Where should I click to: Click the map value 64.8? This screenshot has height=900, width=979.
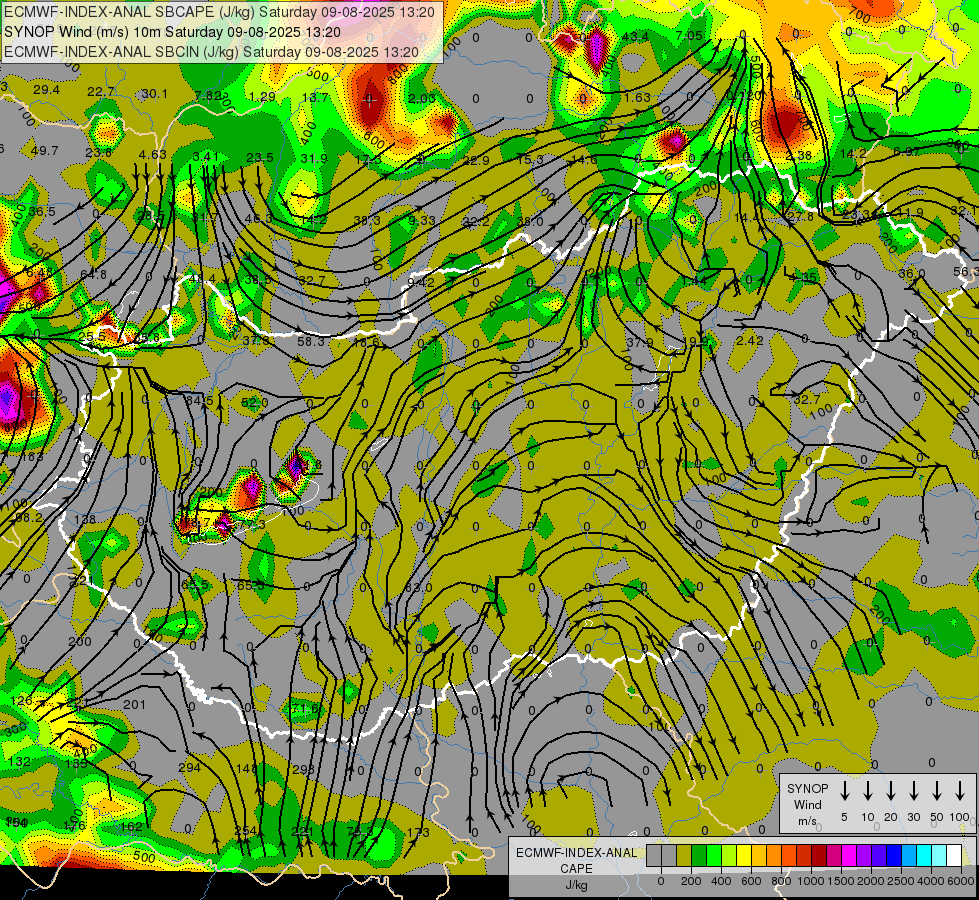pyautogui.click(x=93, y=274)
